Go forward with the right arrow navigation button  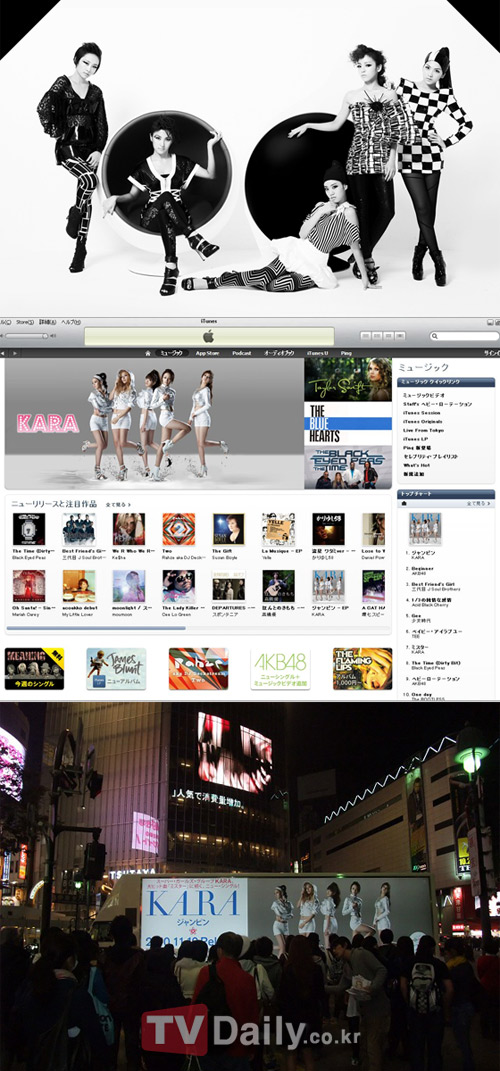click(12, 353)
